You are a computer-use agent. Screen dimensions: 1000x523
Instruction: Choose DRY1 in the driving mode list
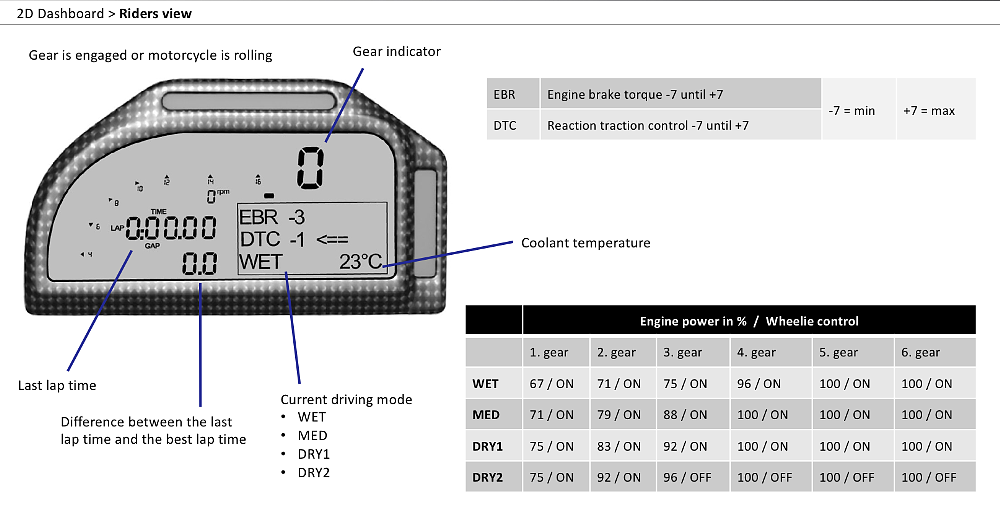[315, 454]
